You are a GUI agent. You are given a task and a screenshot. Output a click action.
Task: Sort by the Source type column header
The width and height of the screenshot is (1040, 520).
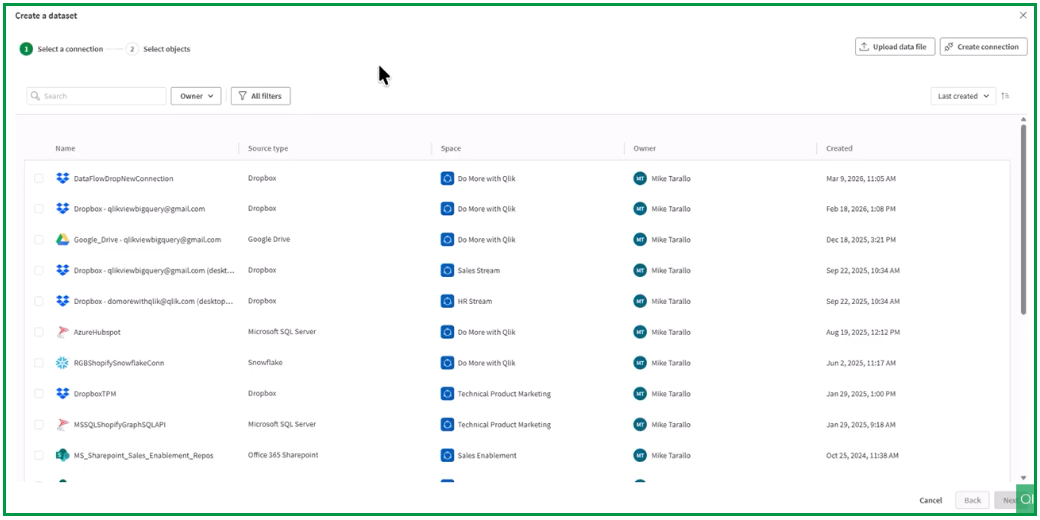[268, 148]
